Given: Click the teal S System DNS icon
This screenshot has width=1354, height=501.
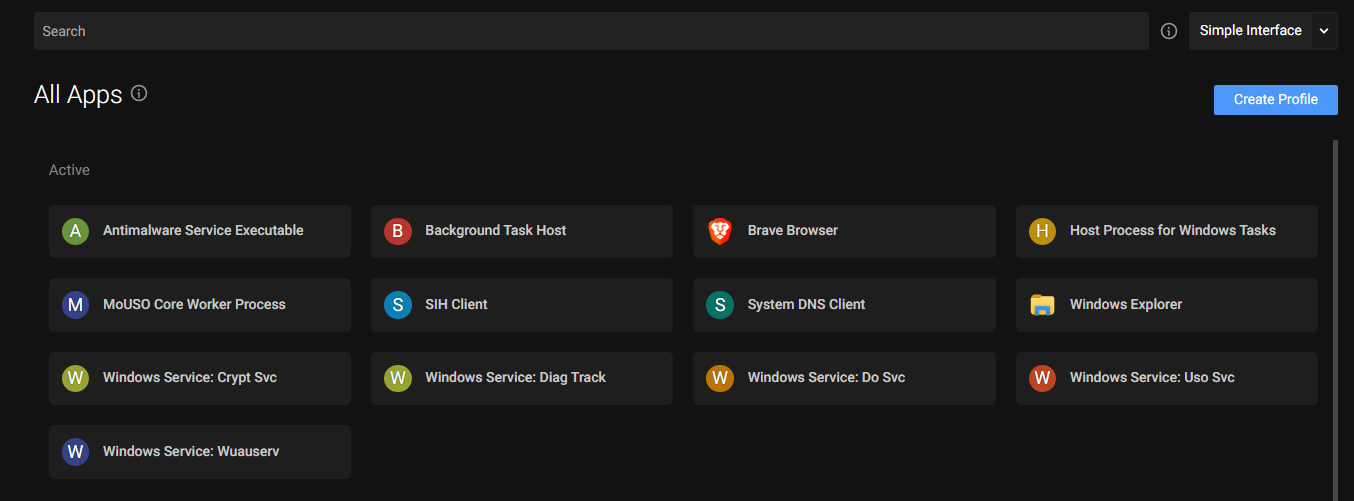Looking at the screenshot, I should pos(720,305).
